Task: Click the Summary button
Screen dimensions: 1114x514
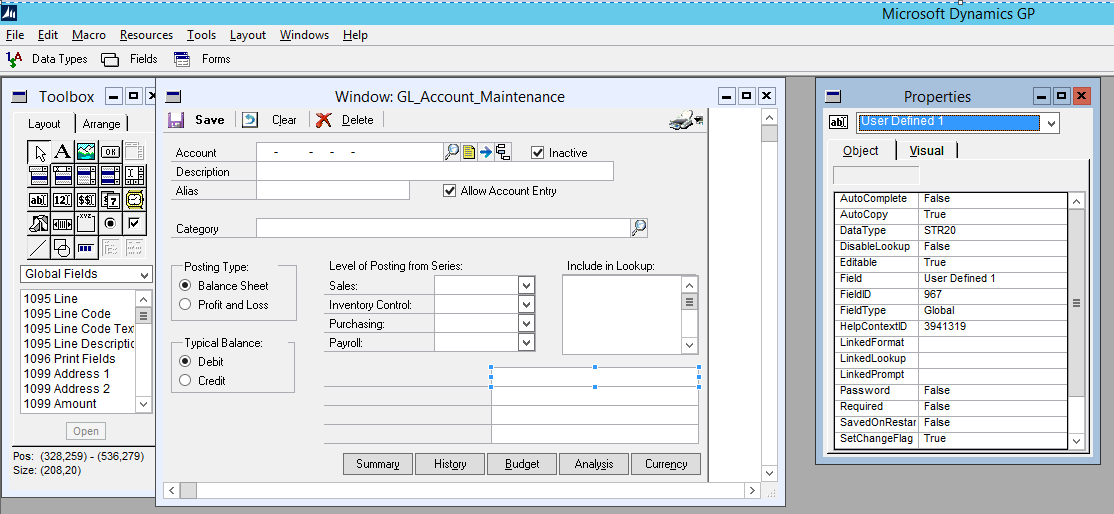Action: (378, 464)
